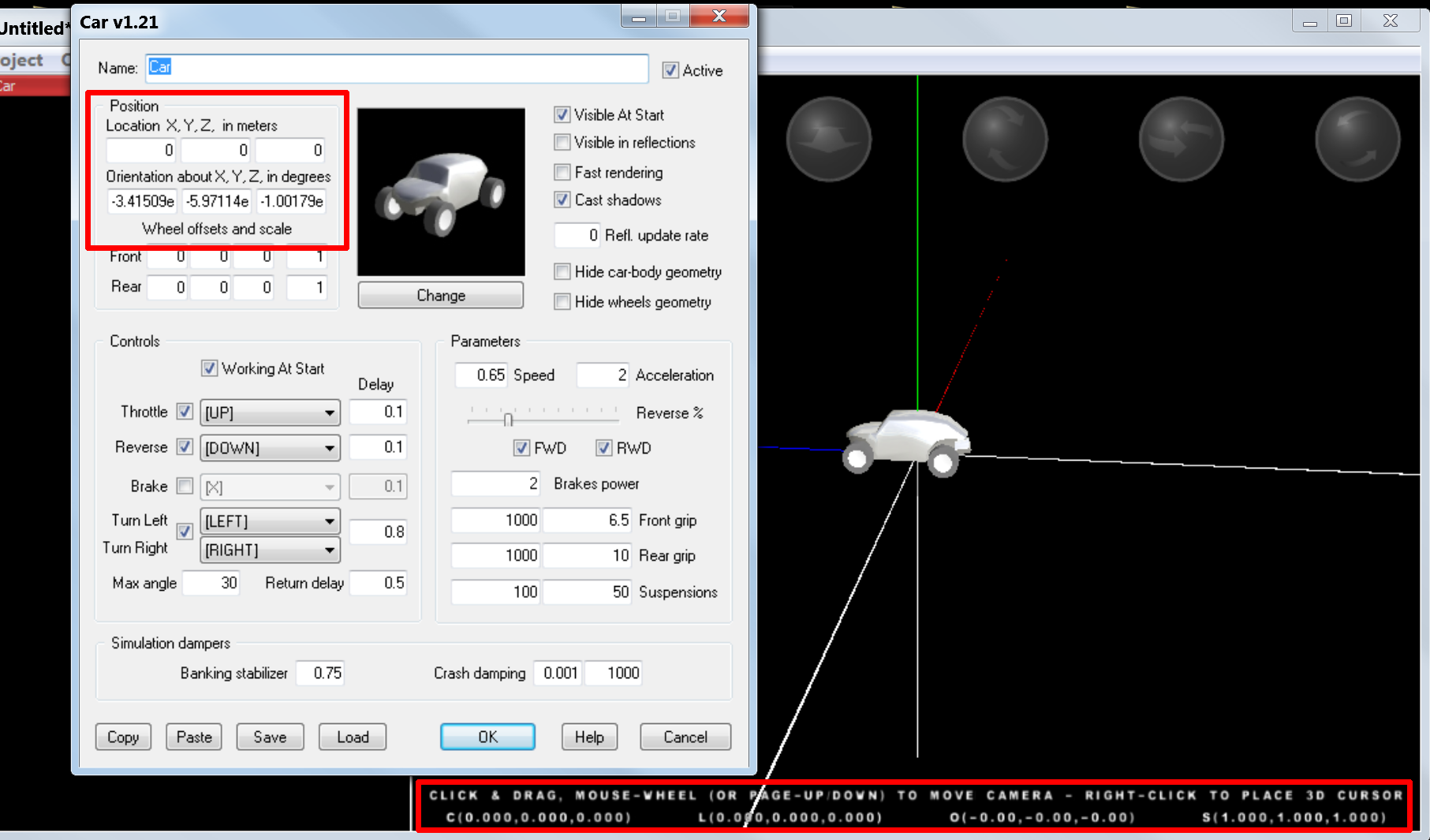
Task: Click the Reverse % slider handle
Action: point(508,420)
